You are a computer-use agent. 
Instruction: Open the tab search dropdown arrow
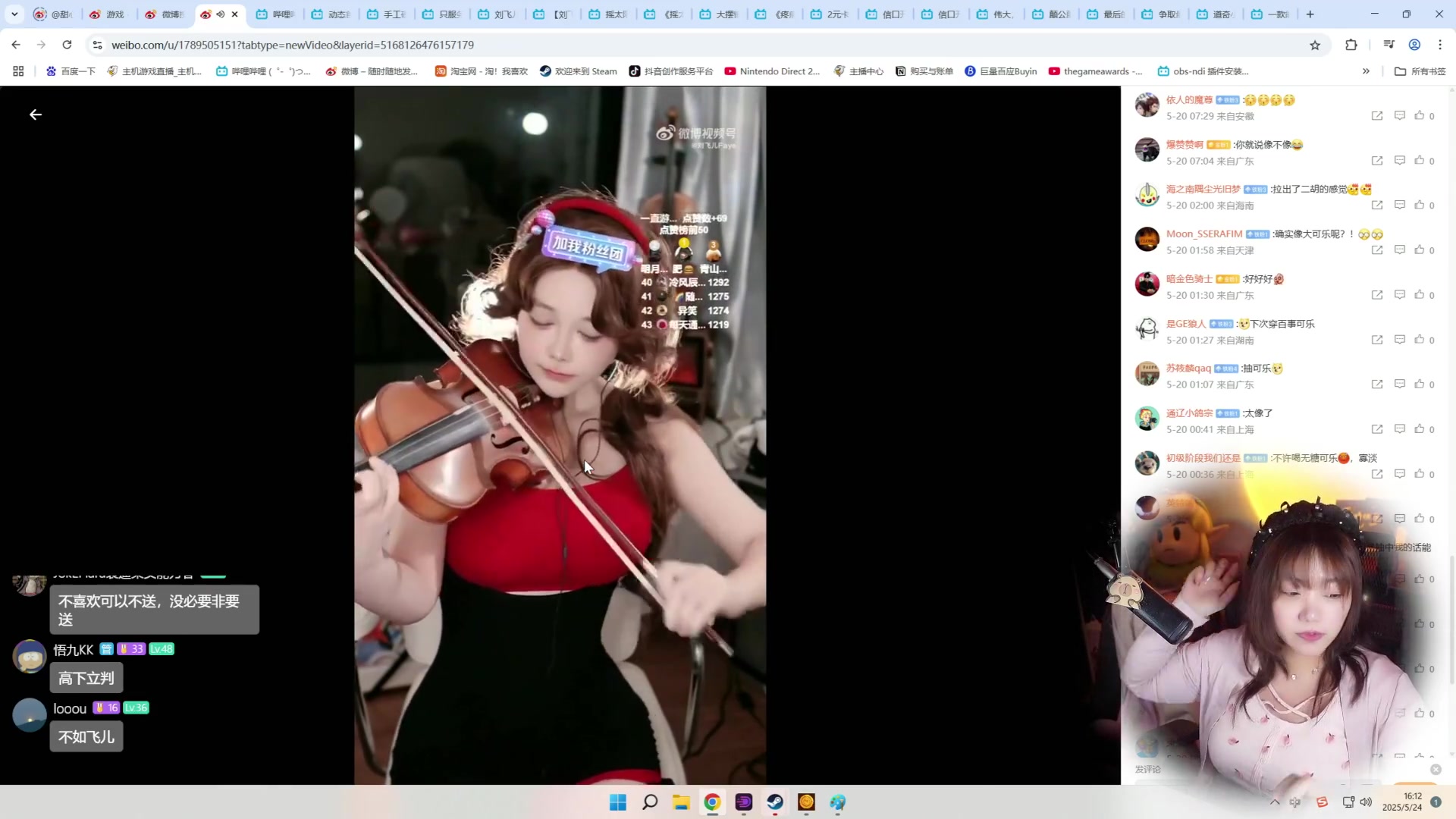14,14
